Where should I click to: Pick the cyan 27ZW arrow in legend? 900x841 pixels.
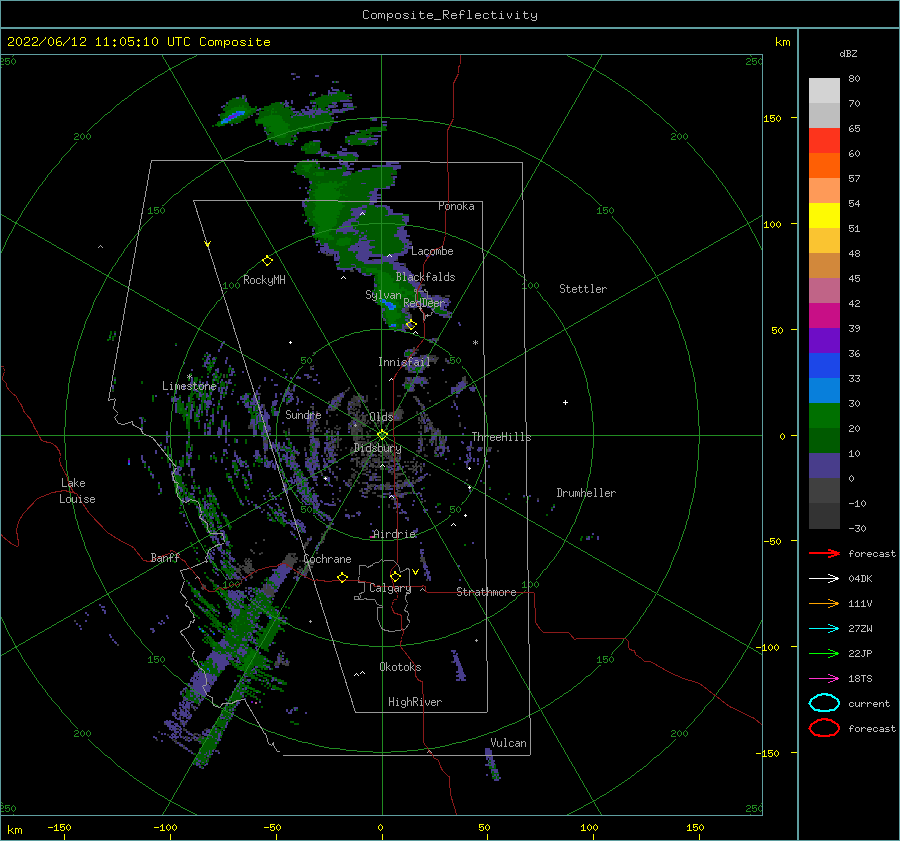[824, 629]
